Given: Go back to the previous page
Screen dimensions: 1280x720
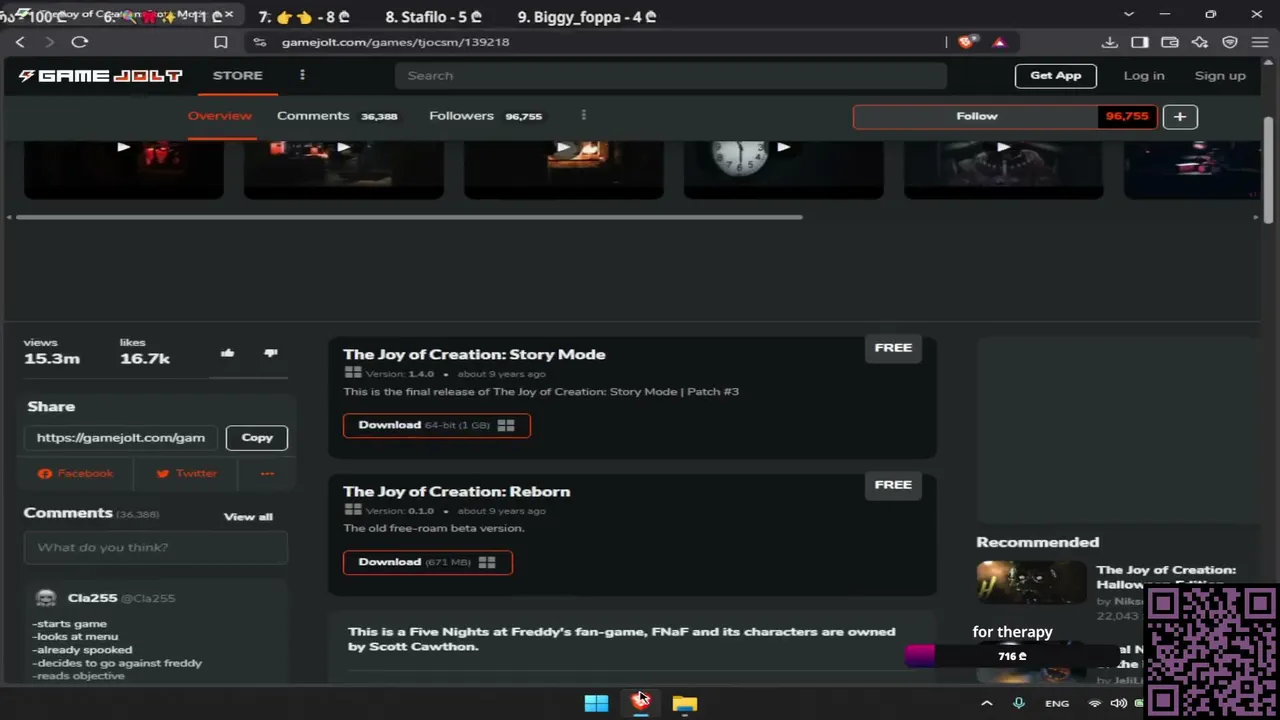Looking at the screenshot, I should (20, 42).
